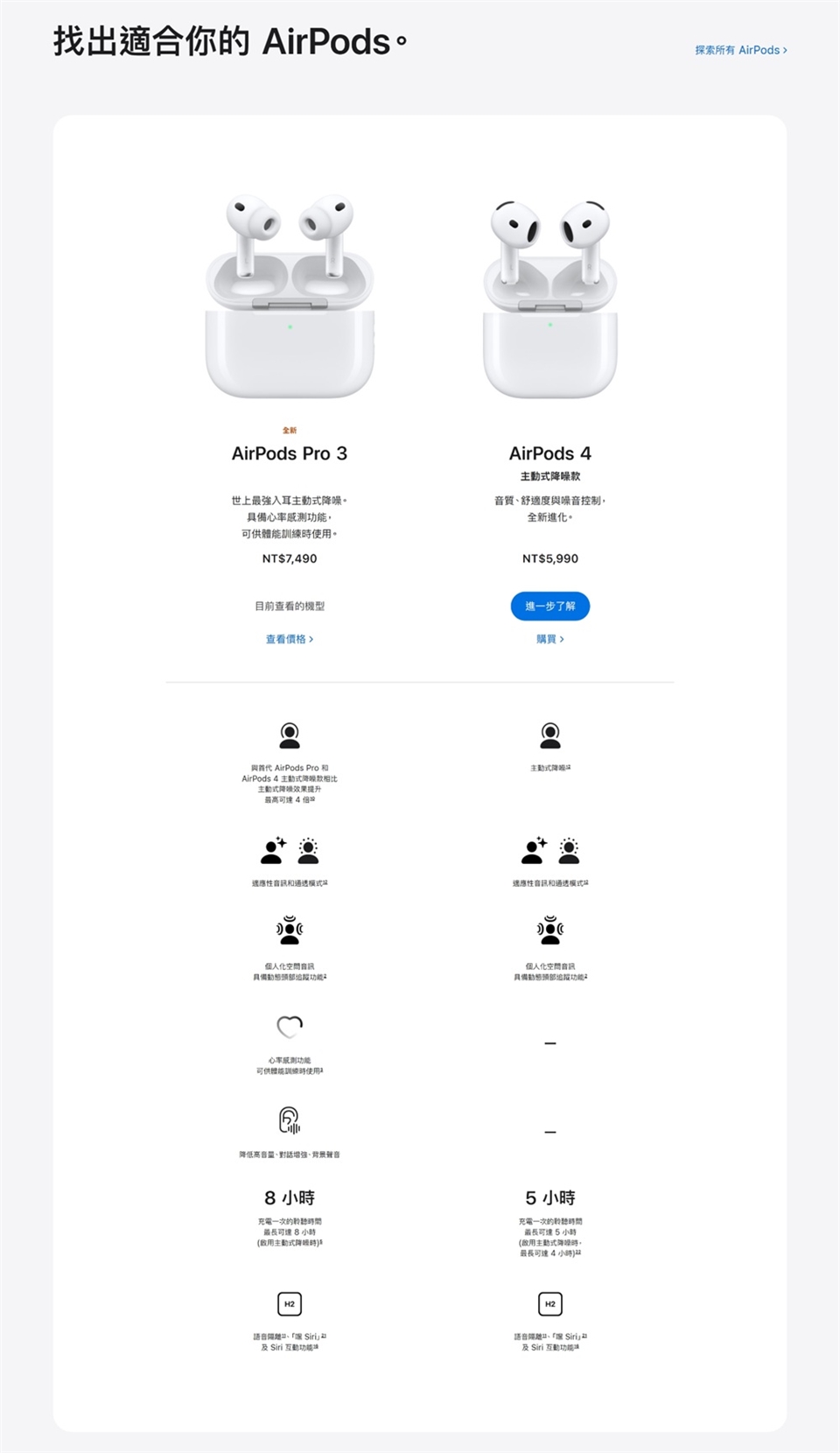Screen dimensions: 840x1453
Task: Click the AirPods 4 product title
Action: tap(550, 453)
